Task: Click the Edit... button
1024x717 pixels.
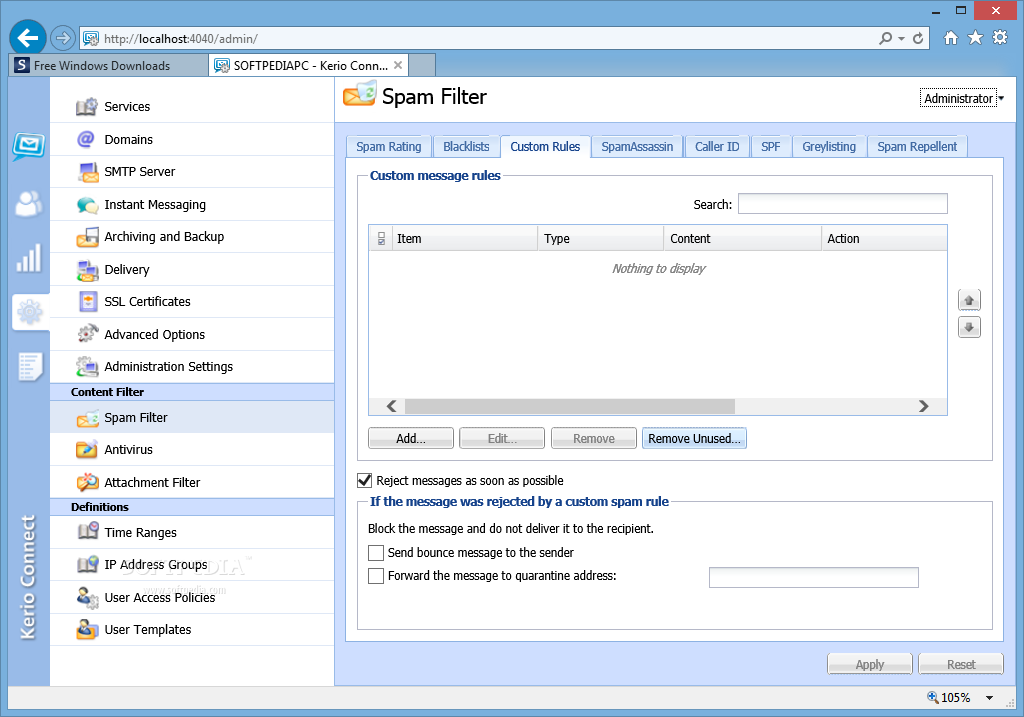Action: click(502, 439)
